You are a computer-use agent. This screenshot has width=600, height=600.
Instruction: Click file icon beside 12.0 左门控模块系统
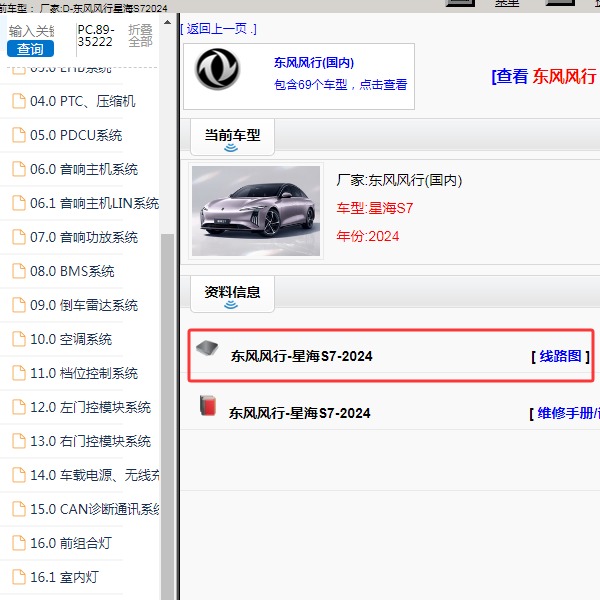19,407
